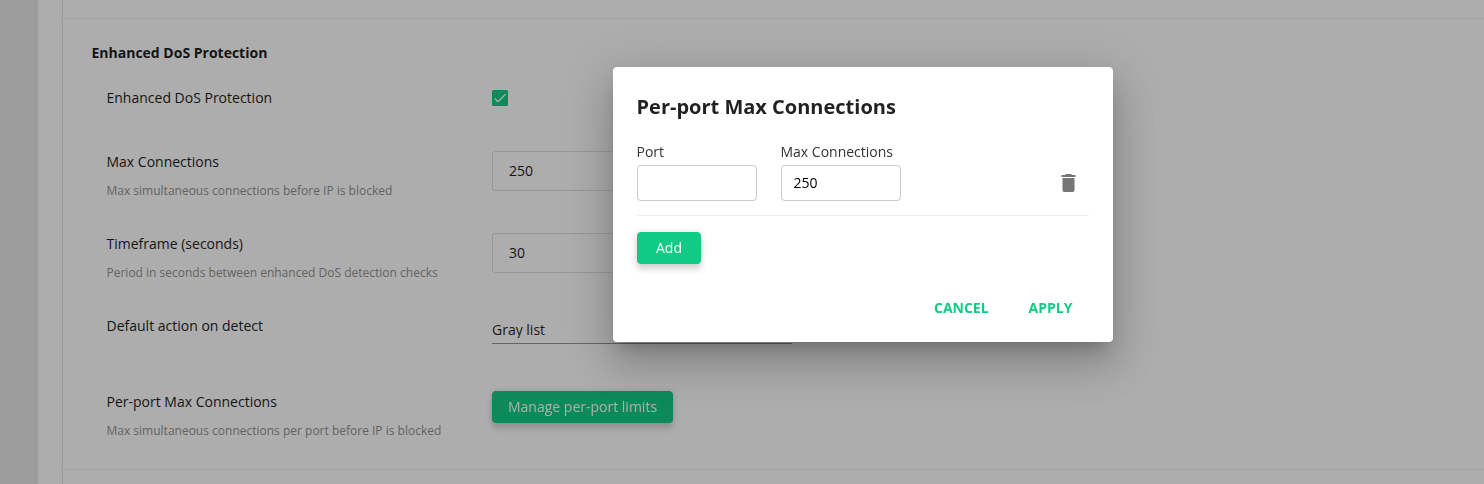This screenshot has width=1484, height=484.
Task: Click the dialog's Max Connections 250 field
Action: pyautogui.click(x=840, y=183)
